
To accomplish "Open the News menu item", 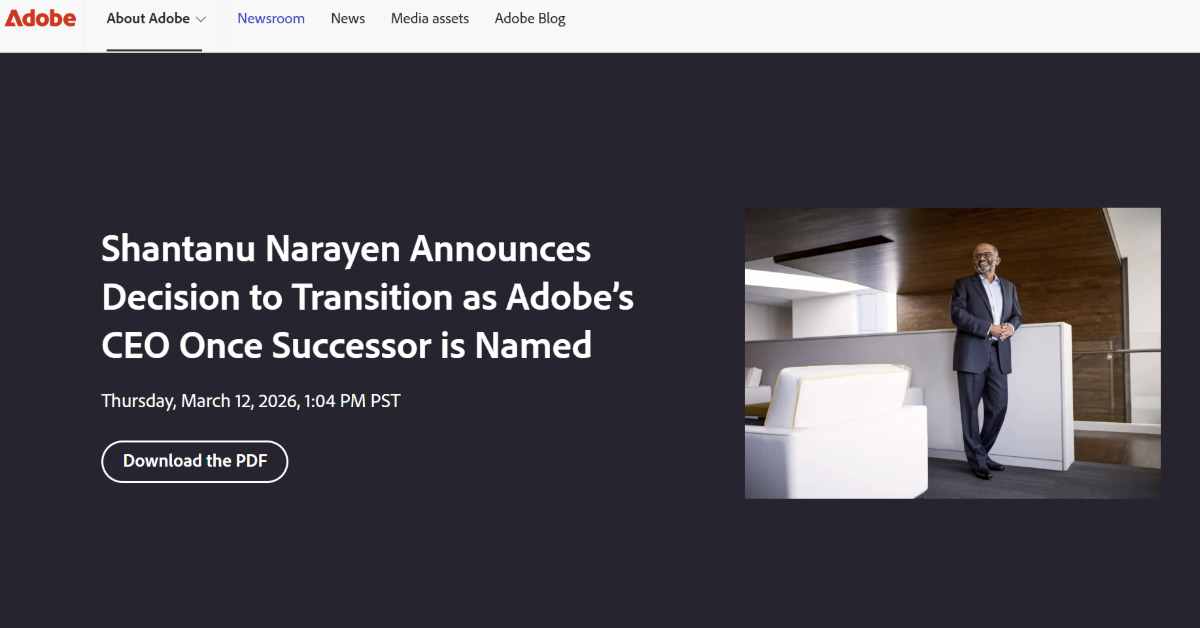I will tap(347, 18).
